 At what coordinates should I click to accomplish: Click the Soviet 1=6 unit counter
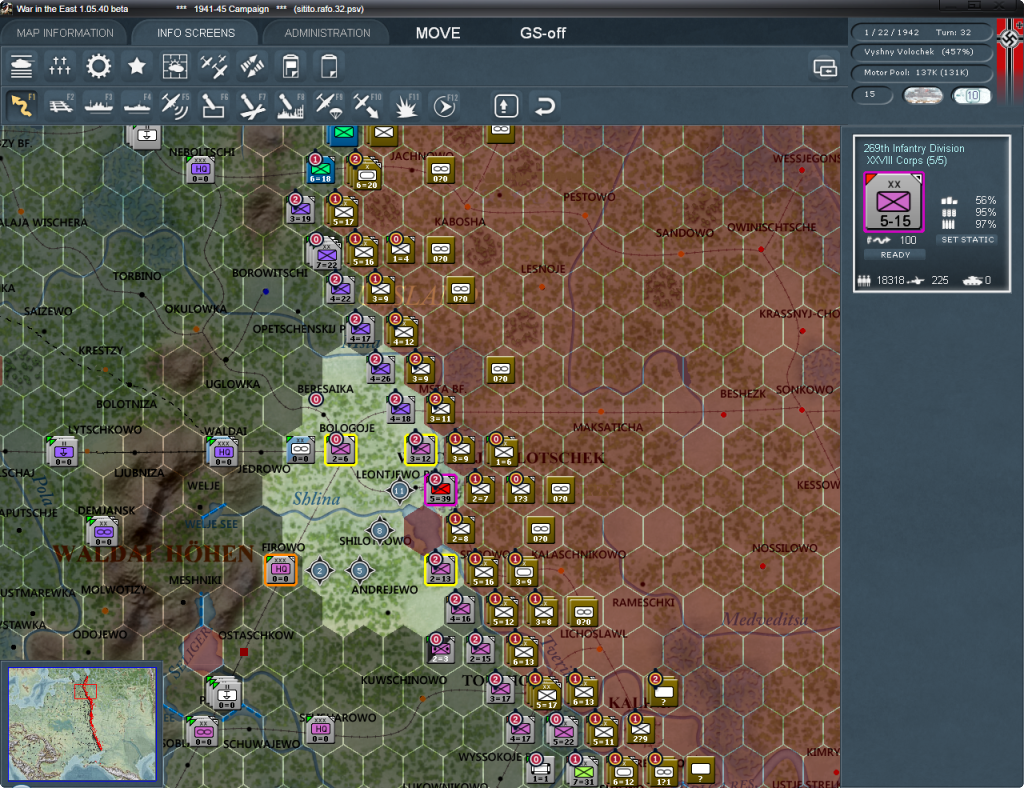click(504, 451)
